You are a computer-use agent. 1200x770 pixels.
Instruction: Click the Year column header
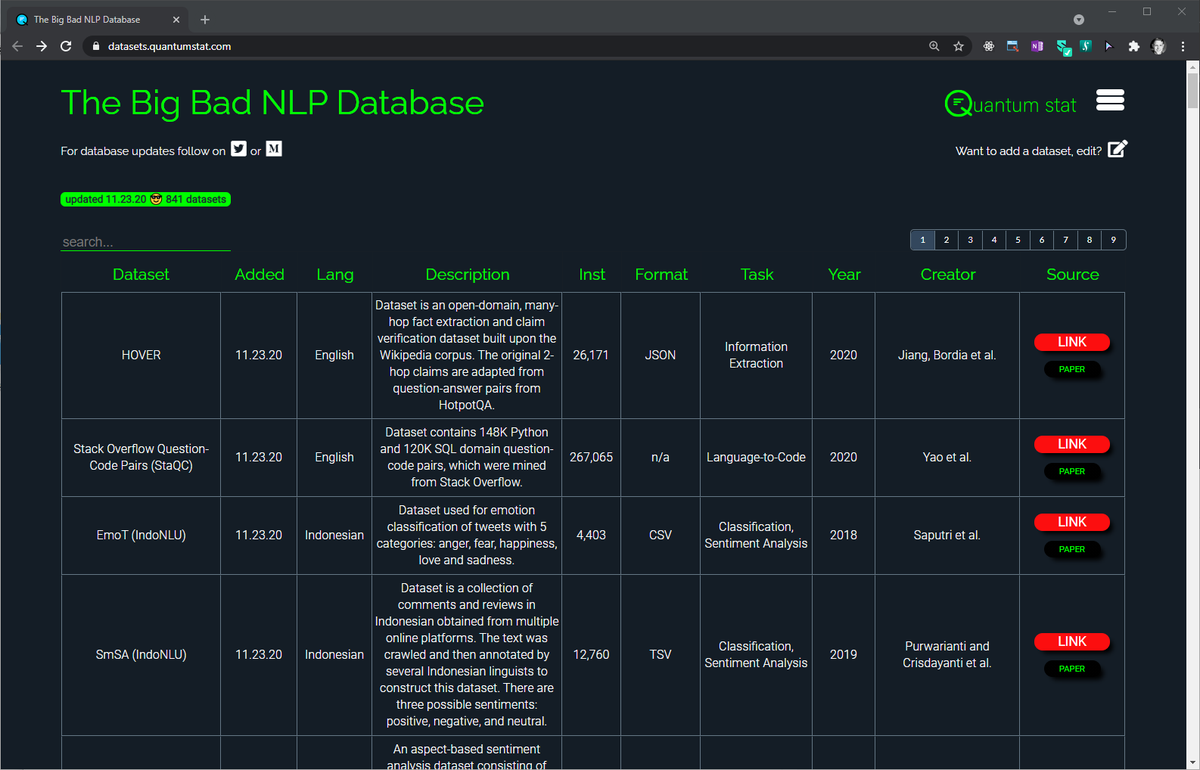click(844, 274)
